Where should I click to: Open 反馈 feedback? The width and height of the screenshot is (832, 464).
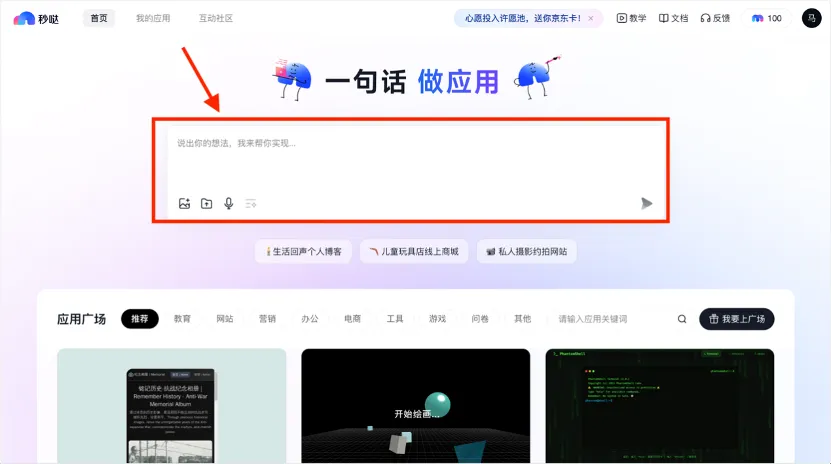pyautogui.click(x=715, y=18)
